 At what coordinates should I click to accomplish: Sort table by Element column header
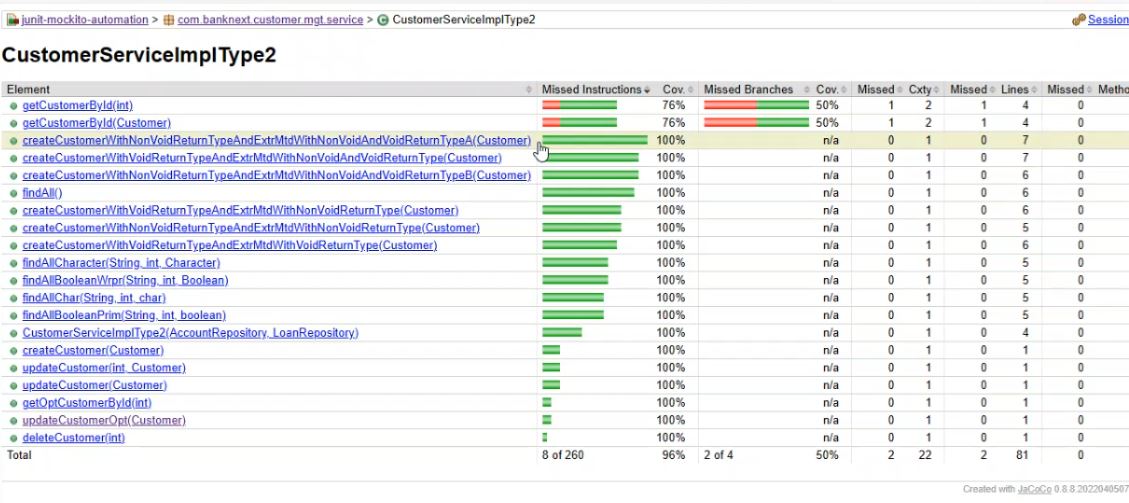pos(28,90)
